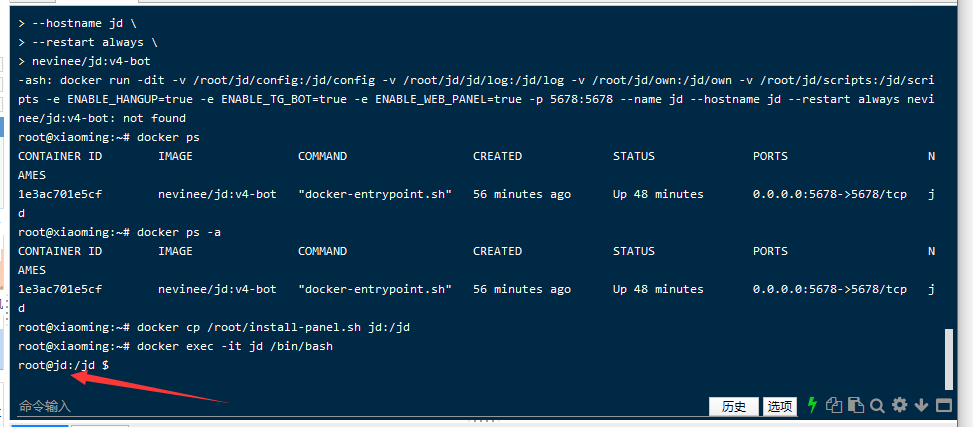Click the green lightning quick-command icon
Viewport: 973px width, 427px height.
click(x=812, y=405)
